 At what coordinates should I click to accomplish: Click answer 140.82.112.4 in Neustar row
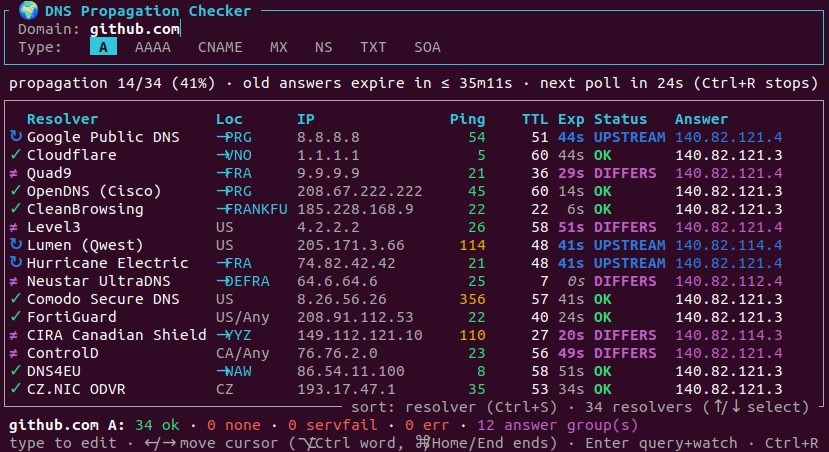(729, 281)
